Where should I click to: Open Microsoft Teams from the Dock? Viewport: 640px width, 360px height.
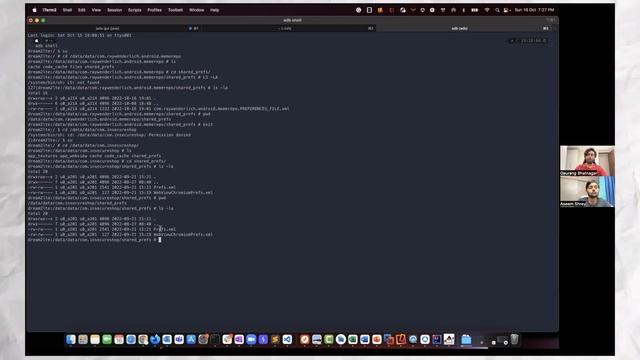click(x=179, y=339)
